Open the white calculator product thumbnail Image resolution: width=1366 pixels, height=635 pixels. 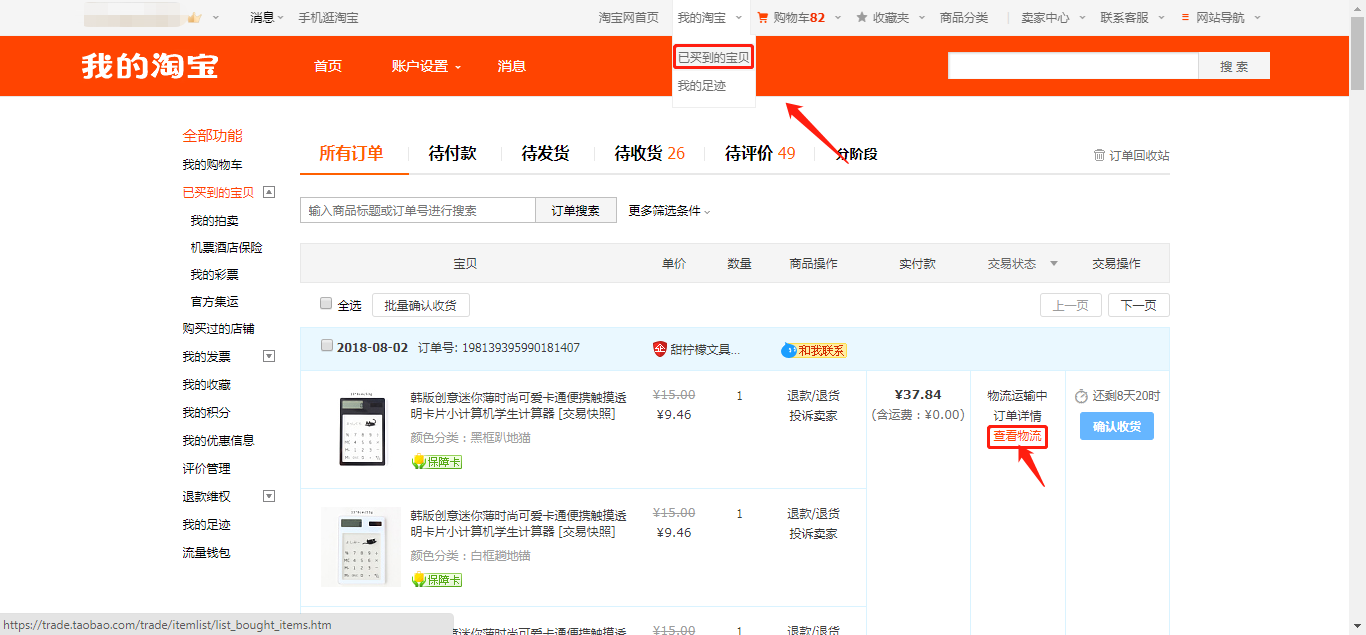tap(361, 546)
